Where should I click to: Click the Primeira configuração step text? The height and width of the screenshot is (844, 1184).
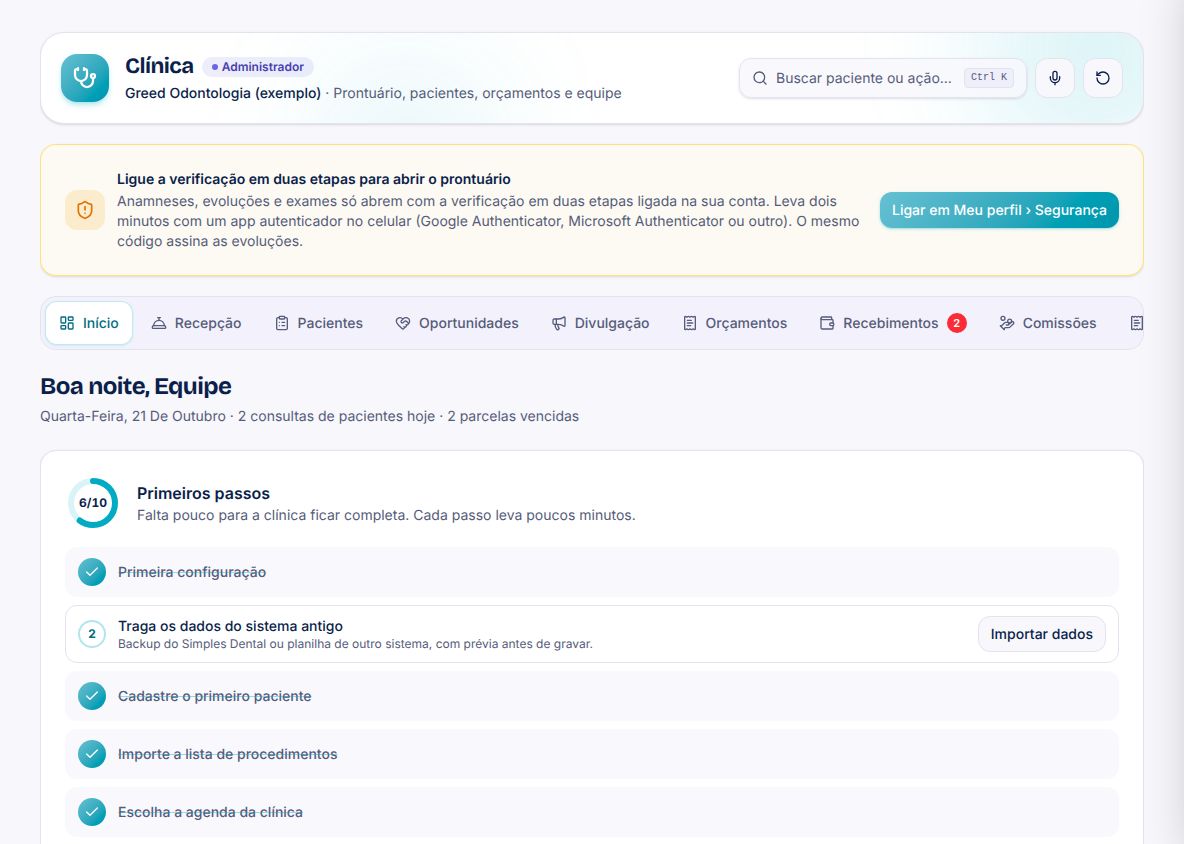(x=192, y=572)
